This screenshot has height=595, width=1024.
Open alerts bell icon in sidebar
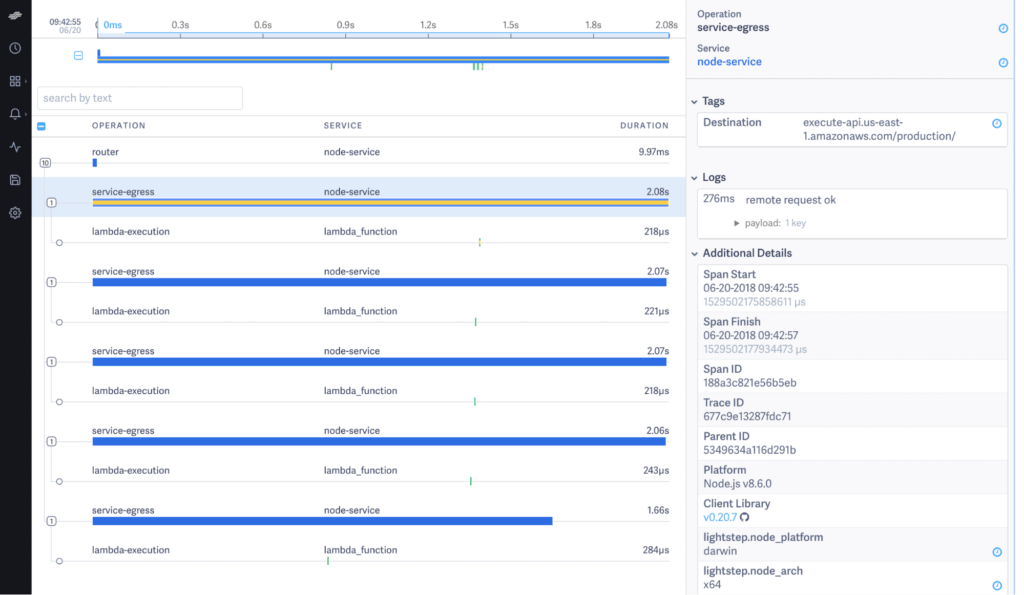15,114
